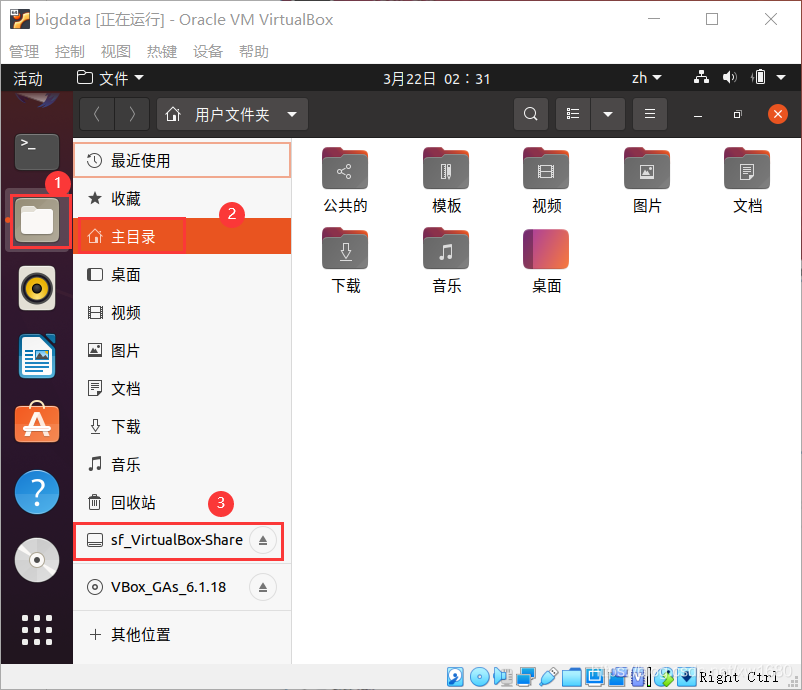This screenshot has height=690, width=802.
Task: Click 活动 in the top bar
Action: 28,78
